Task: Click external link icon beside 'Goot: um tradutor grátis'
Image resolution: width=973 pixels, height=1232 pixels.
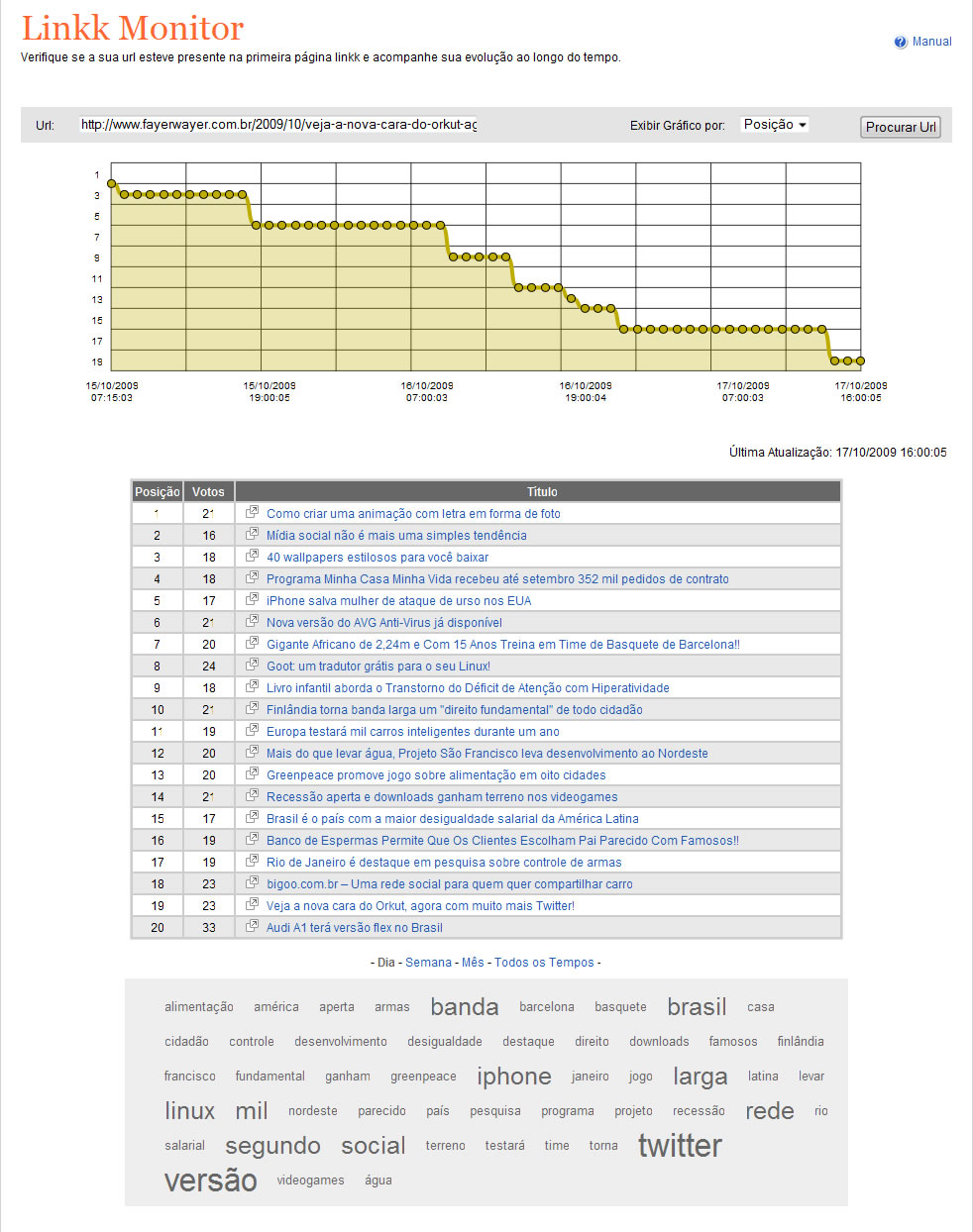Action: 252,666
